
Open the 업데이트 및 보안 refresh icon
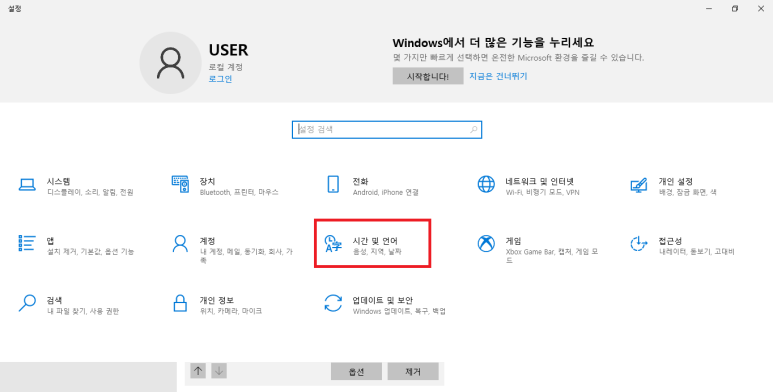click(333, 303)
